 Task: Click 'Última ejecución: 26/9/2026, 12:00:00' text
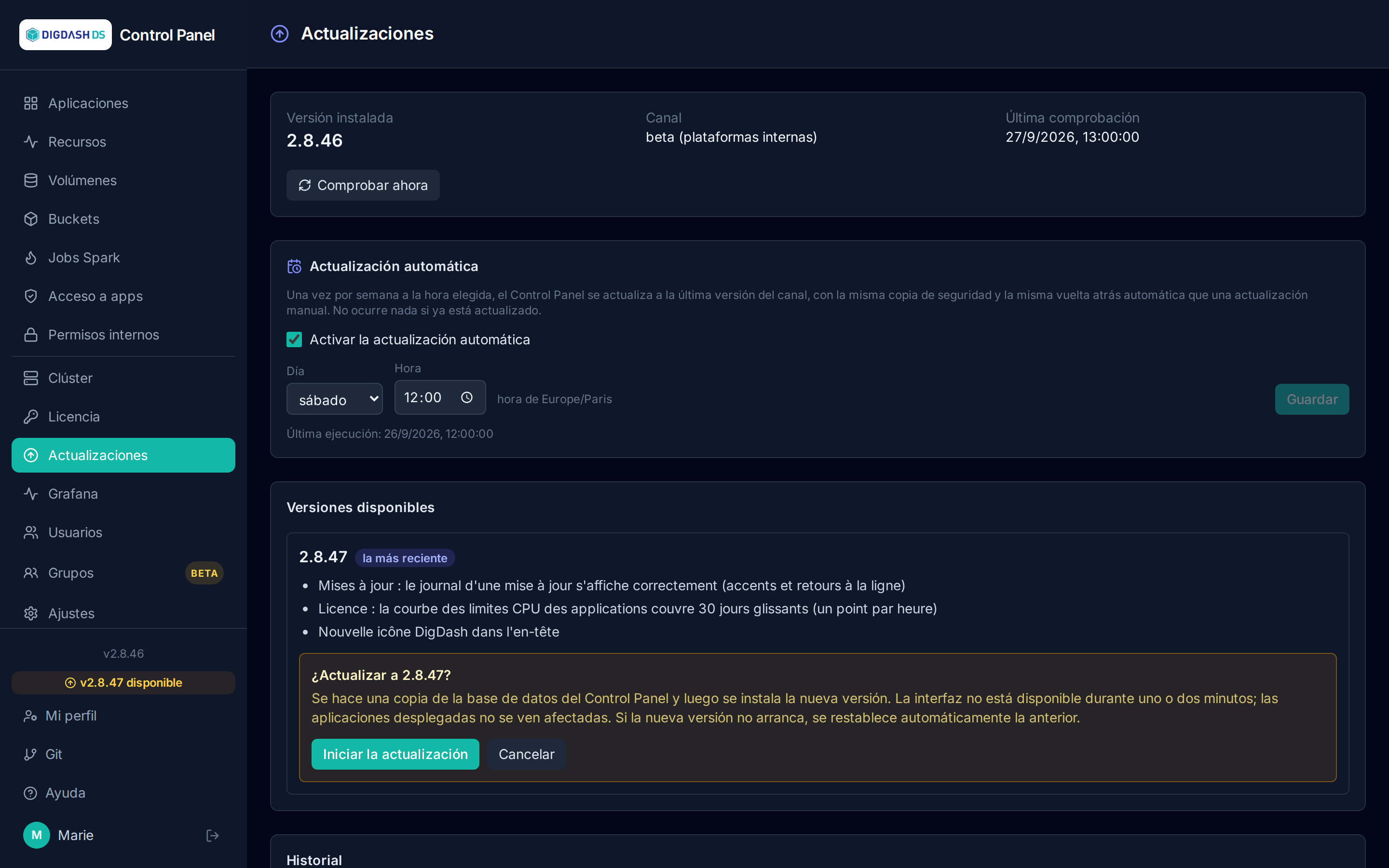pos(390,434)
